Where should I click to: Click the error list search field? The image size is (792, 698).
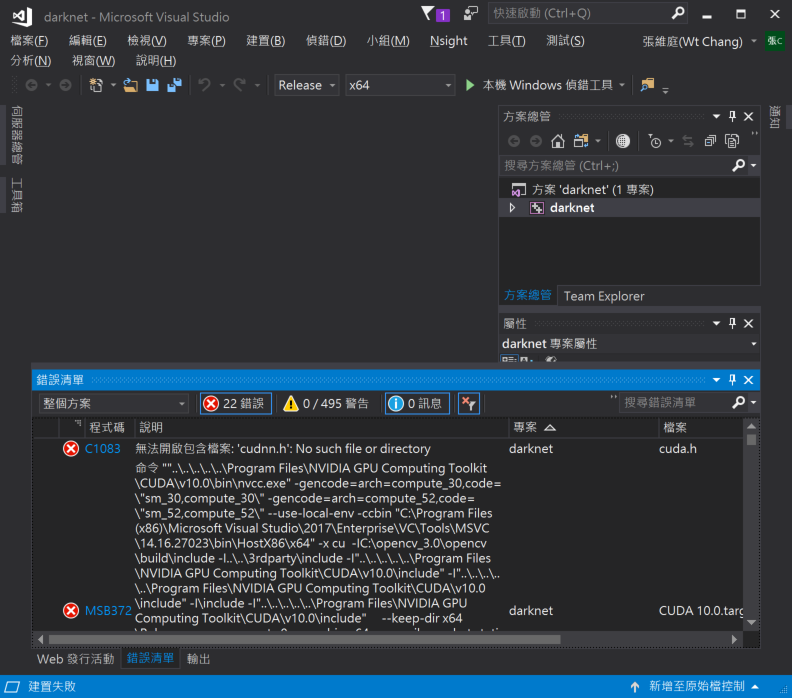[674, 403]
